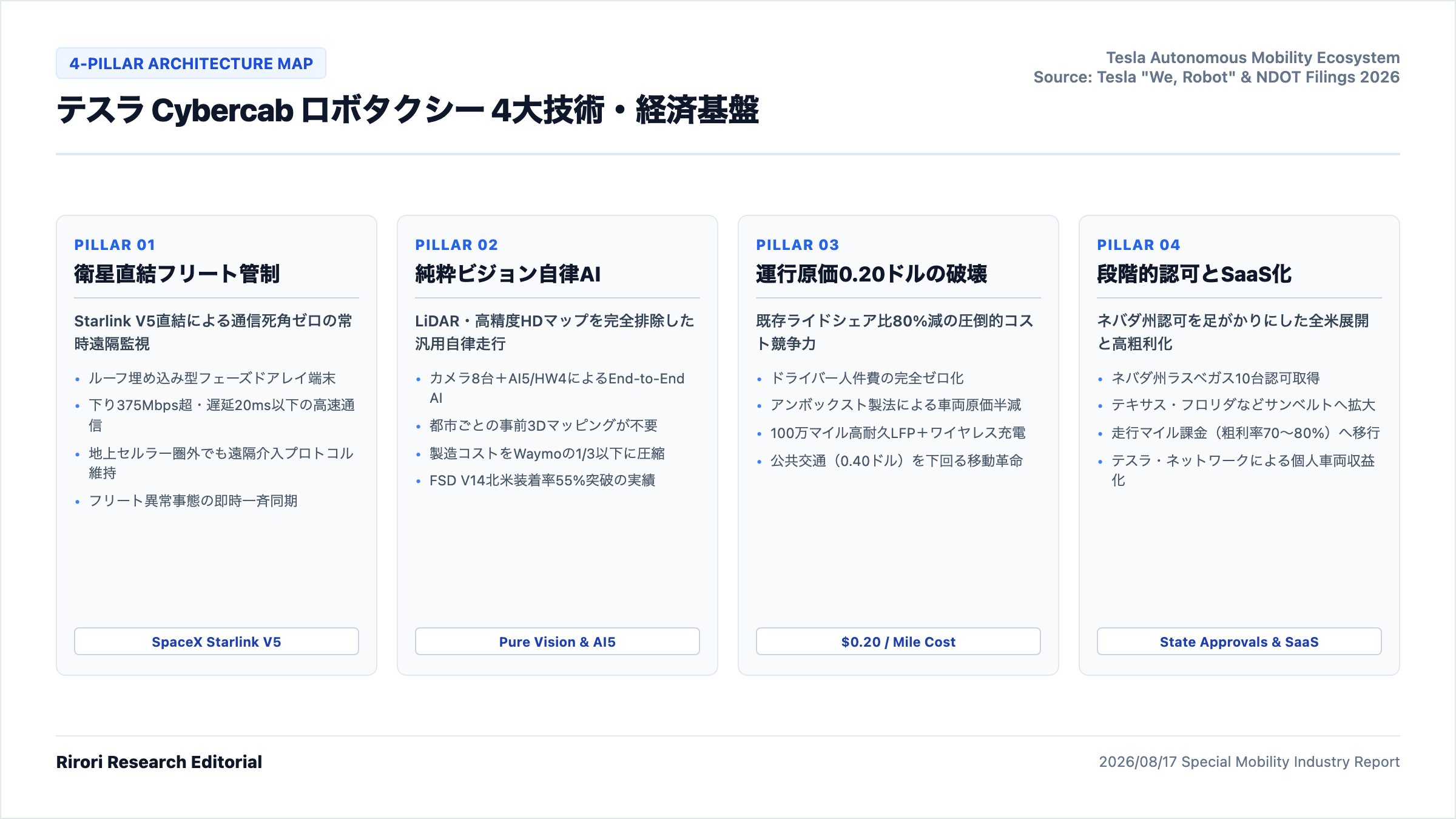The image size is (1456, 819).
Task: Click bullet 地上セルラー圏外でも遠隔介入
Action: pyautogui.click(x=221, y=463)
